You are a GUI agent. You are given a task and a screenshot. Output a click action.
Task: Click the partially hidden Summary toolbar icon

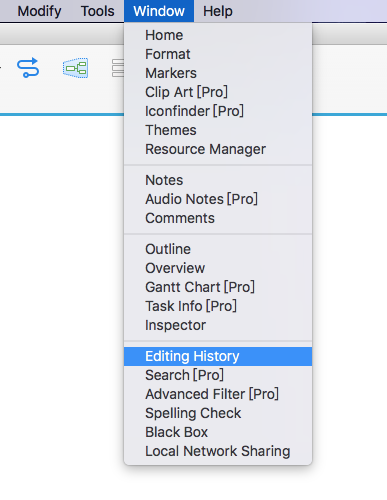click(118, 68)
